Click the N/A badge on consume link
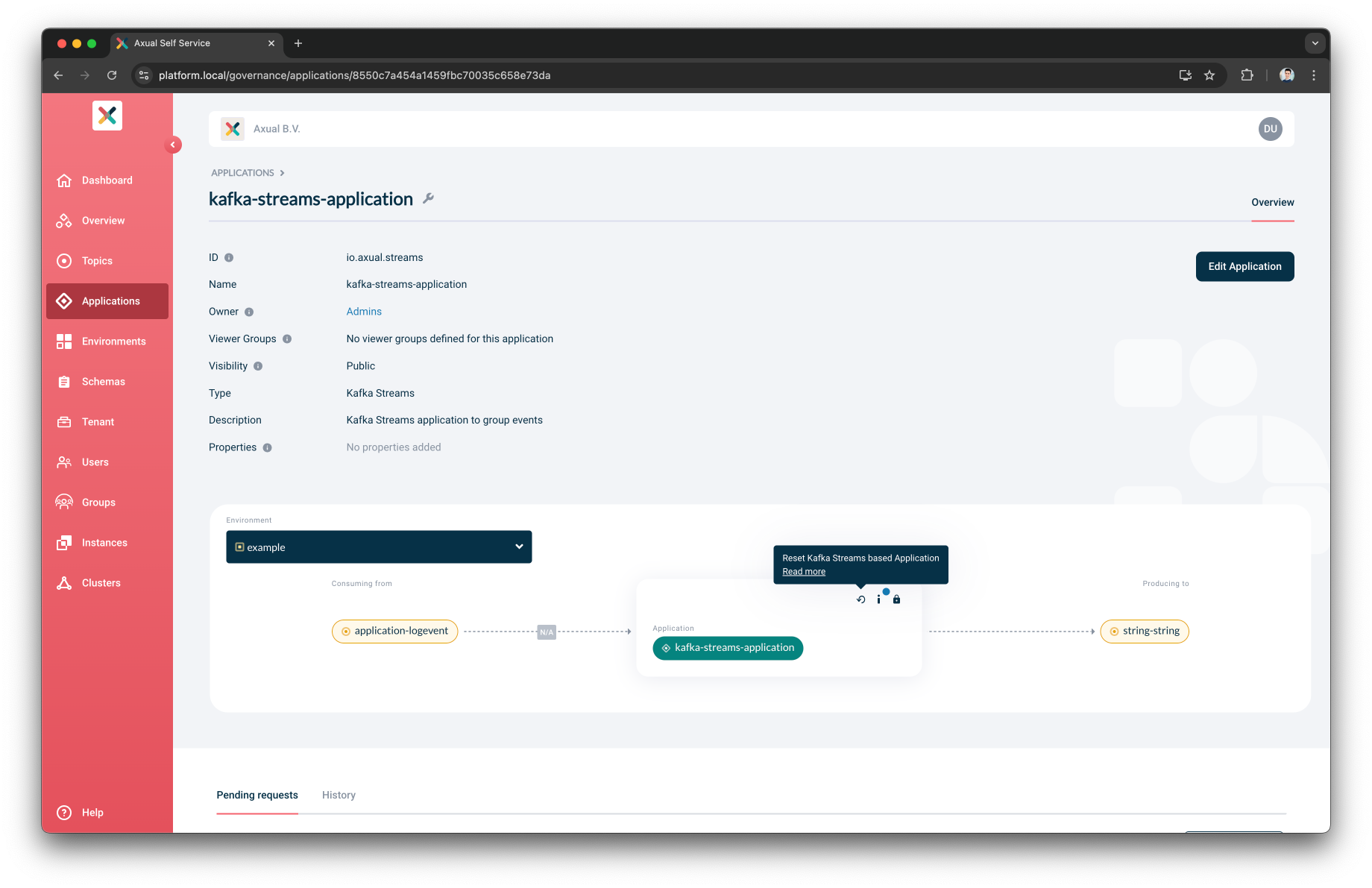Screen dimensions: 1372x888 click(x=547, y=632)
